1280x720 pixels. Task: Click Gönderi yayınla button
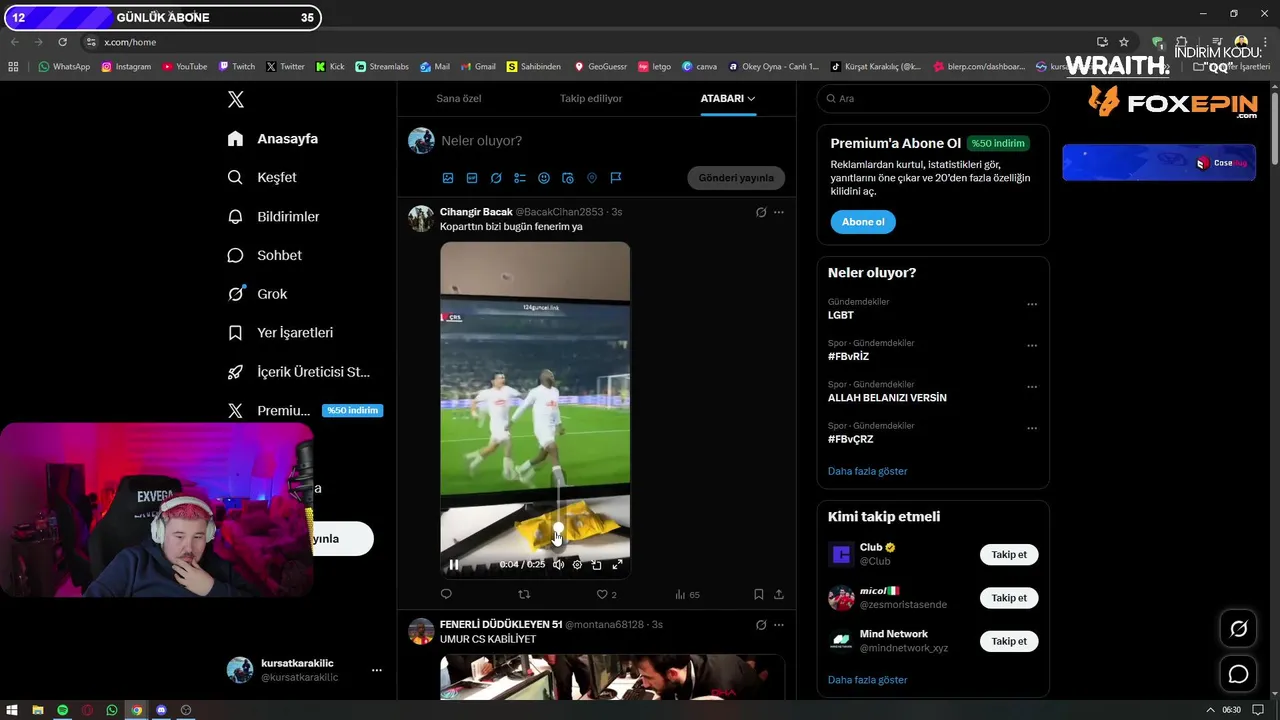(x=736, y=178)
